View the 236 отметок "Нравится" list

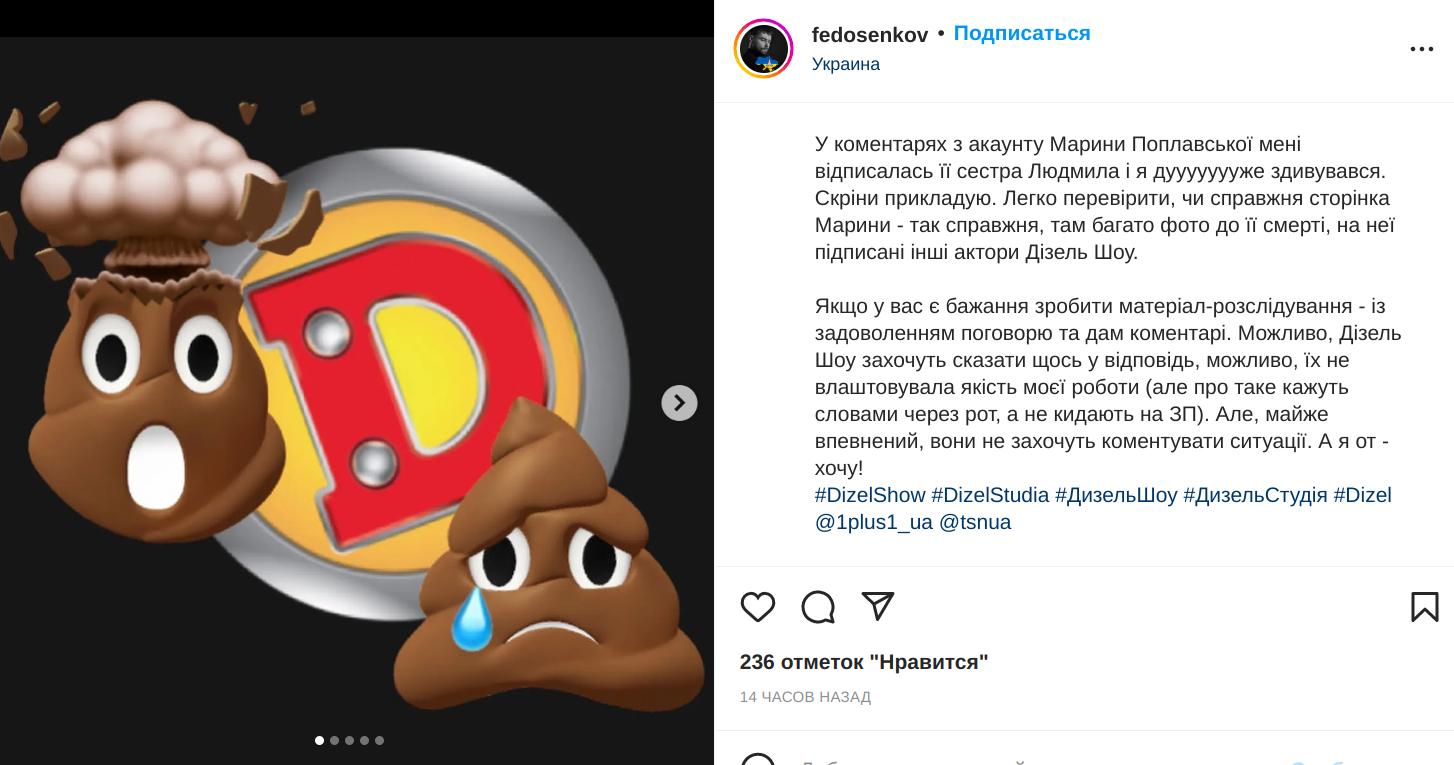[x=864, y=662]
